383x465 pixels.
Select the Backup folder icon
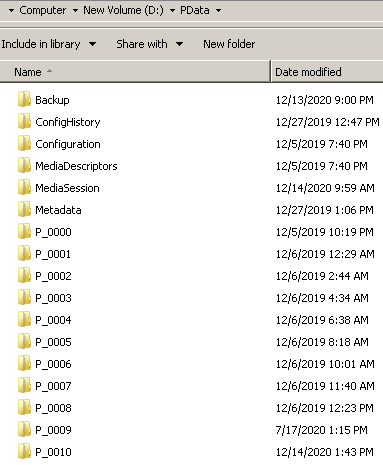pos(24,99)
